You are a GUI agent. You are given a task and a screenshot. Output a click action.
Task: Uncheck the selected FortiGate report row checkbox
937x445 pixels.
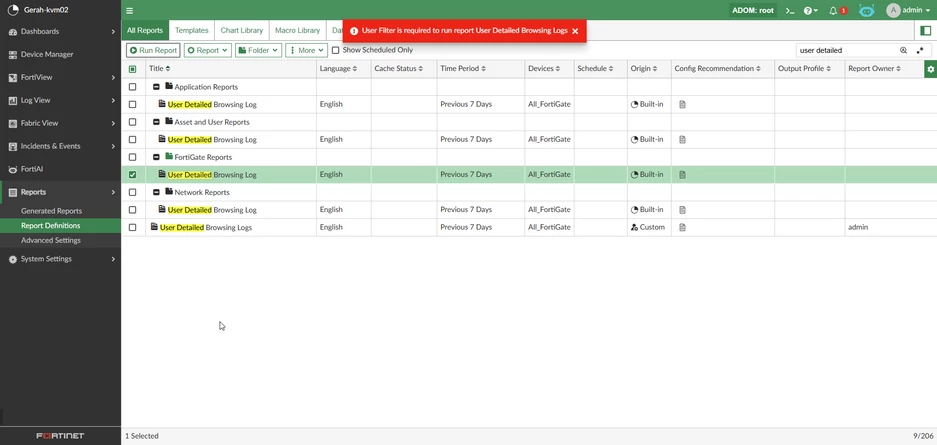(133, 175)
